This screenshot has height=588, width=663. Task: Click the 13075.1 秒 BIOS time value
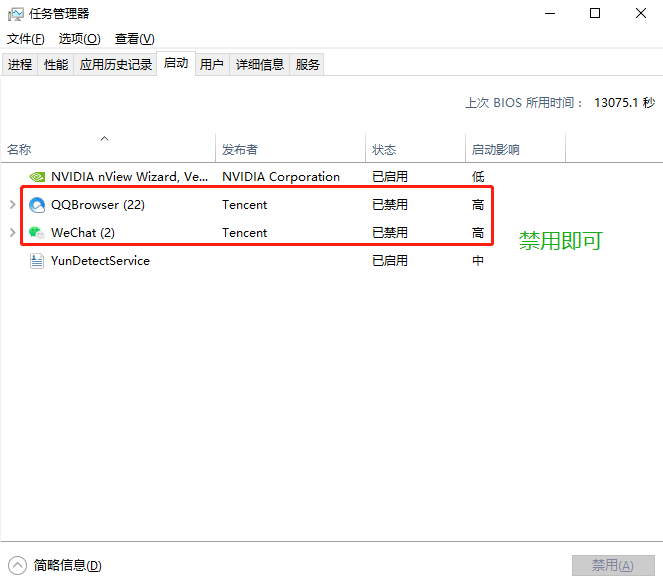point(625,103)
